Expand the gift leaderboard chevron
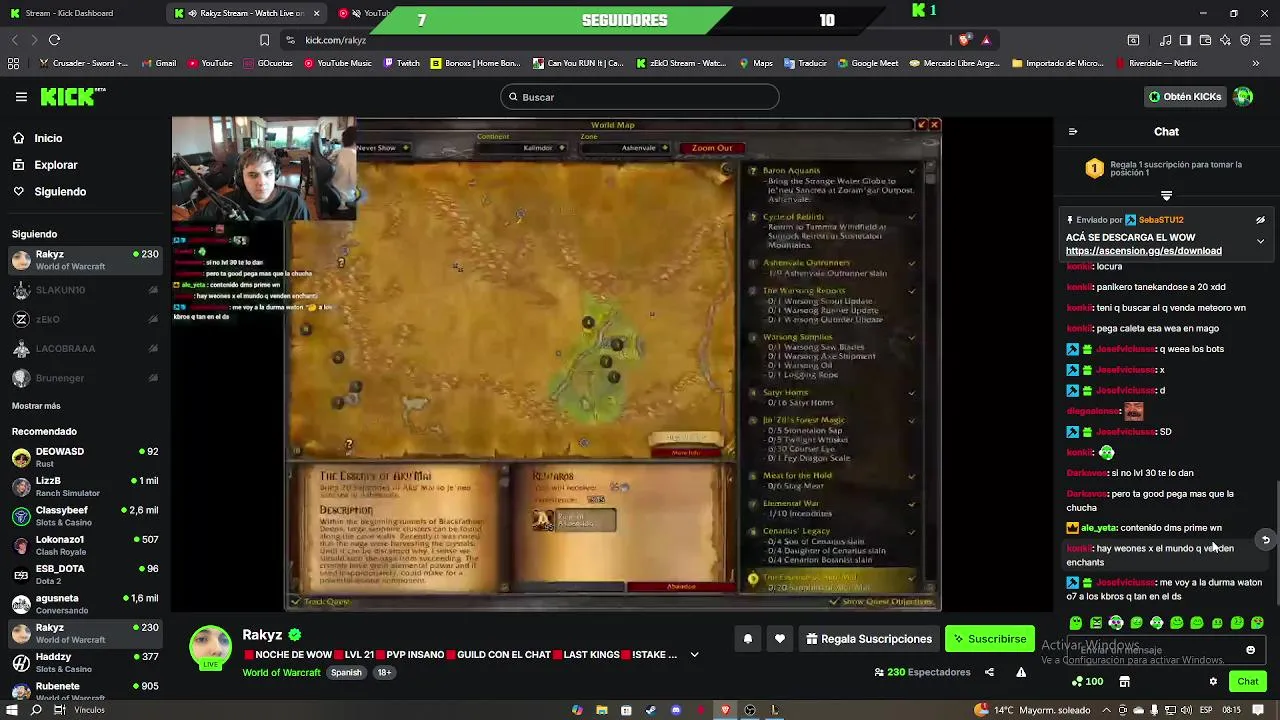 pyautogui.click(x=1166, y=195)
